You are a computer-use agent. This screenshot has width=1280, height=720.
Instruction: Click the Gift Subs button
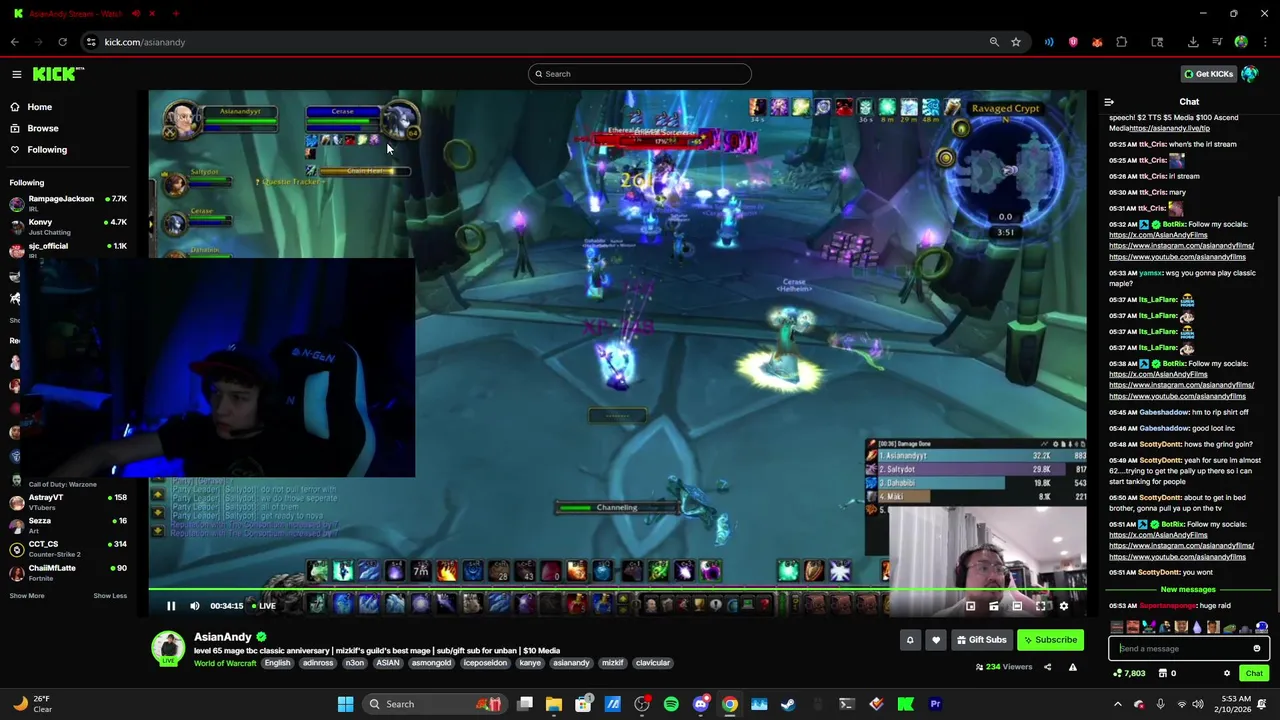(981, 640)
